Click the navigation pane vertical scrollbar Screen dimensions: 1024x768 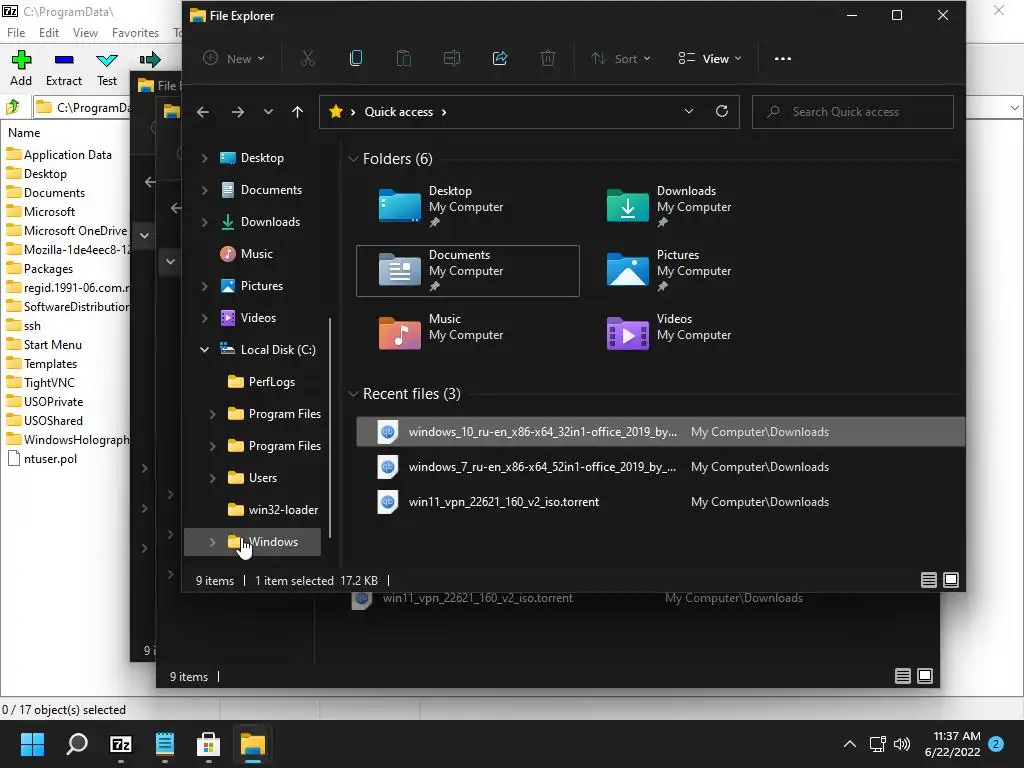pyautogui.click(x=330, y=428)
